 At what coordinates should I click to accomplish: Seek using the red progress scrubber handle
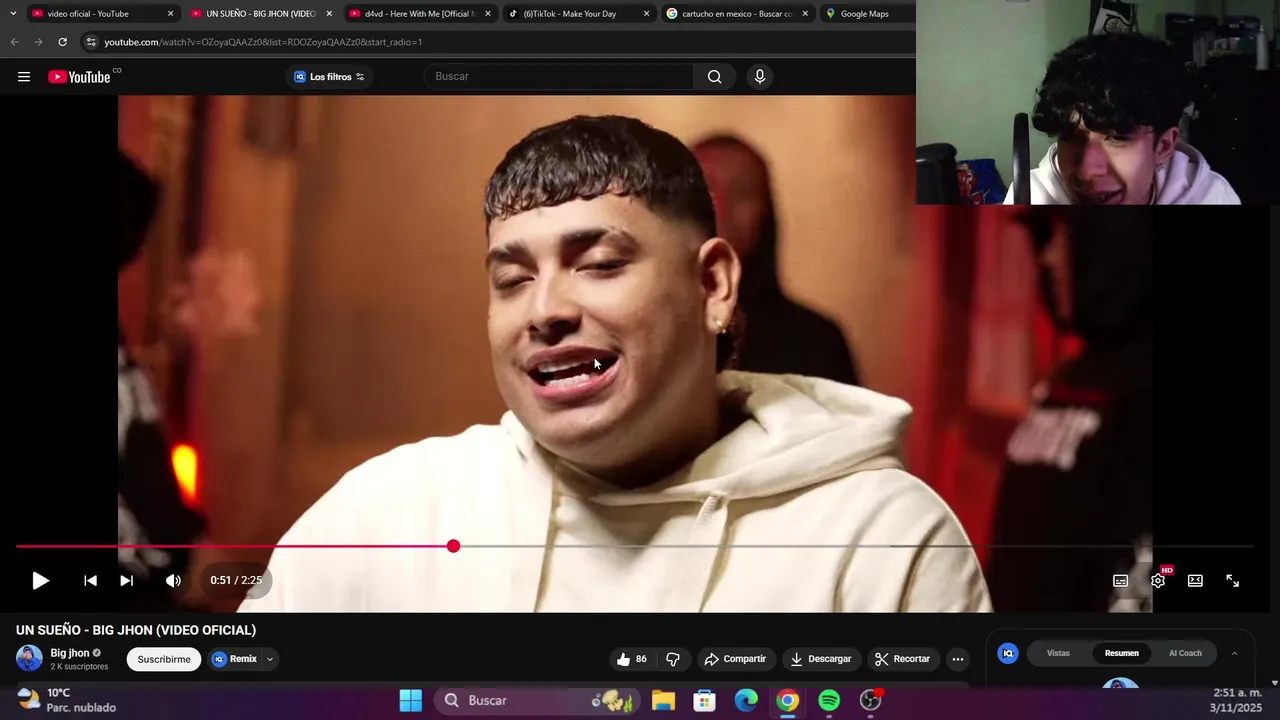pyautogui.click(x=453, y=546)
